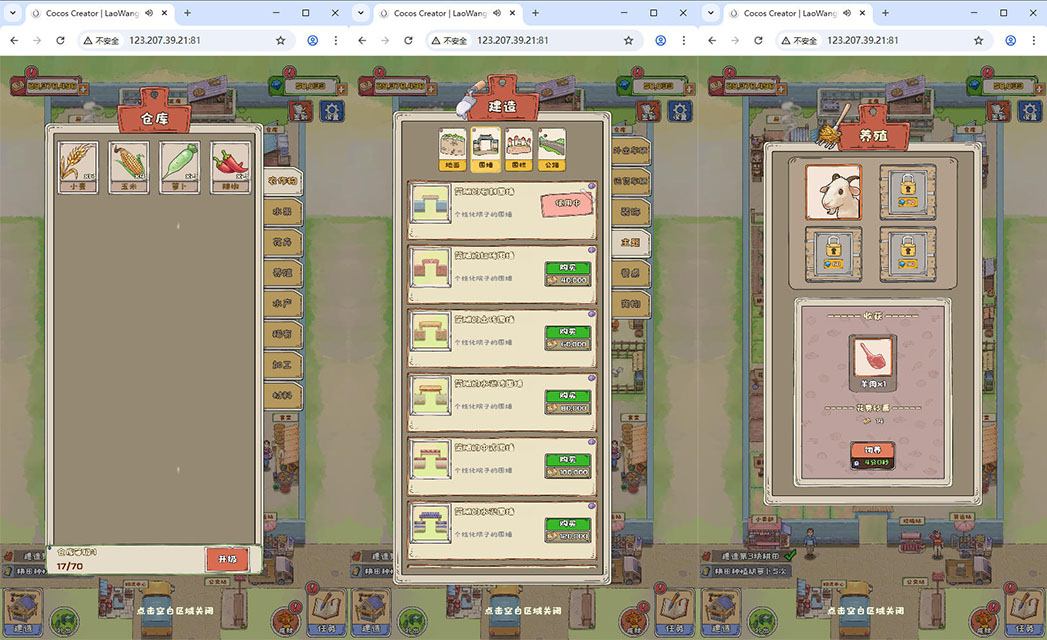Select the 围栏 build category

click(x=519, y=149)
